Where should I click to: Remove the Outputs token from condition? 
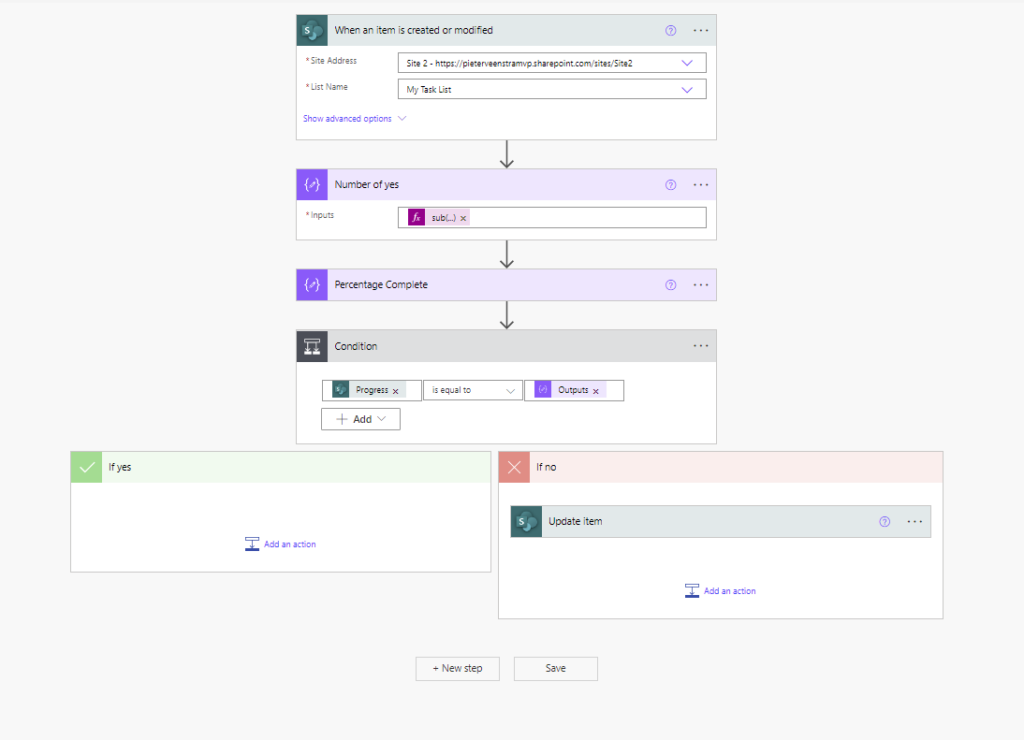pyautogui.click(x=596, y=391)
